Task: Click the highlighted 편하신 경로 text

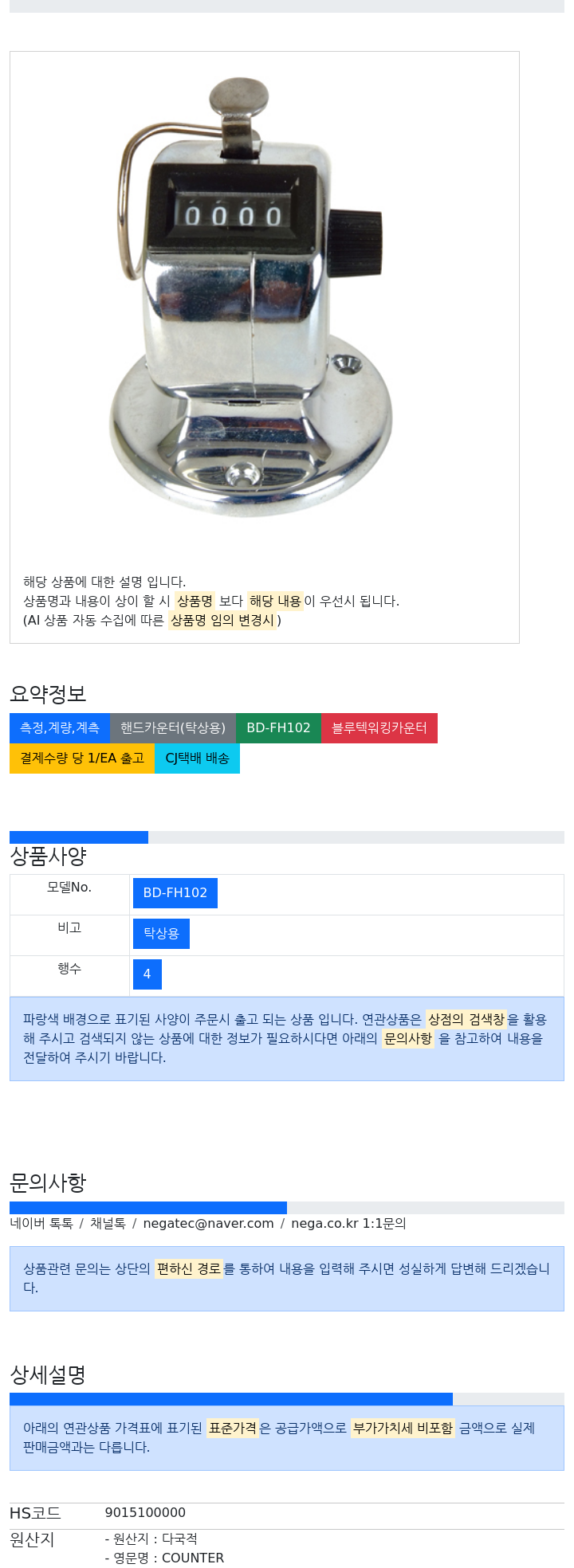Action: [189, 1268]
